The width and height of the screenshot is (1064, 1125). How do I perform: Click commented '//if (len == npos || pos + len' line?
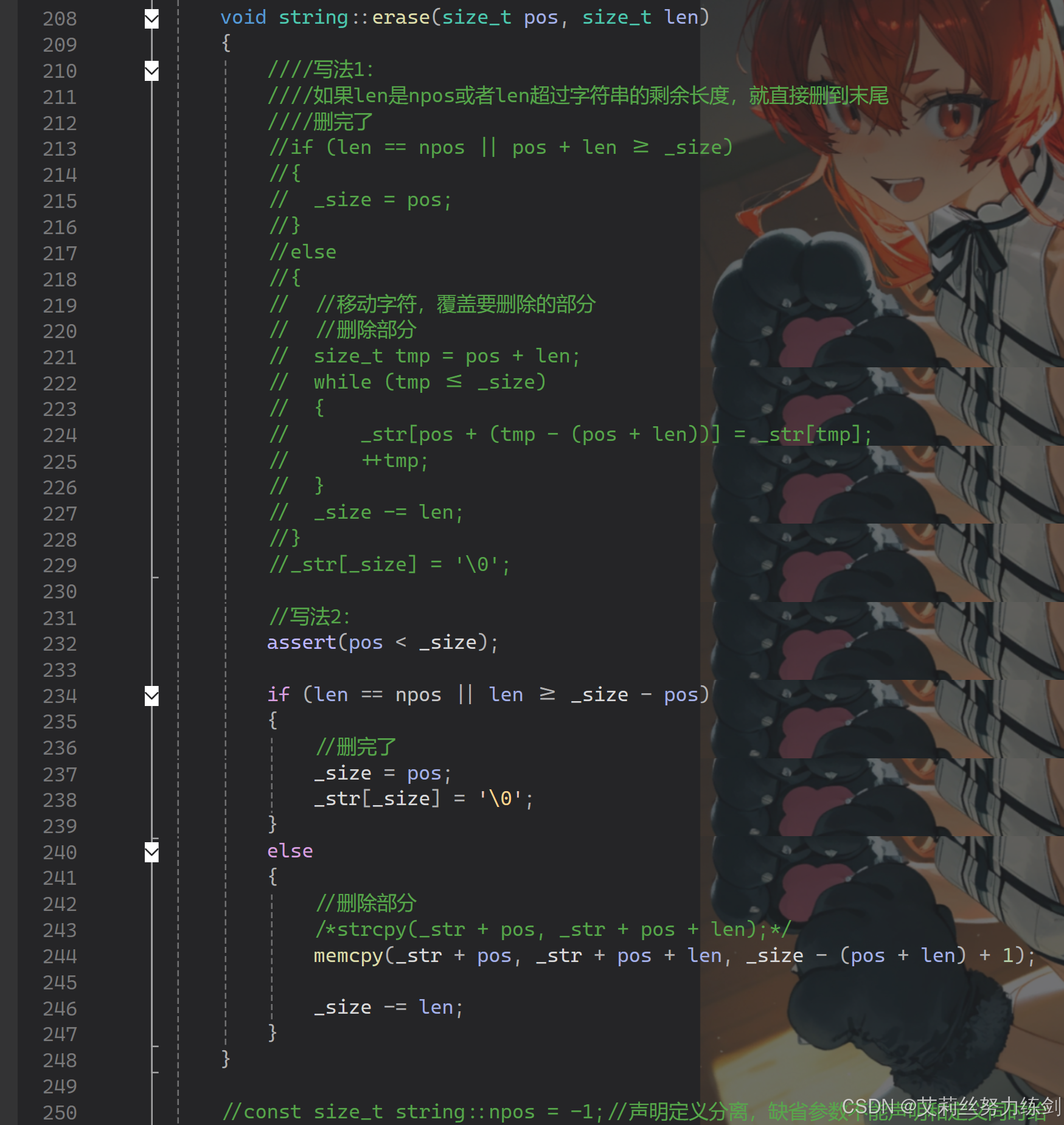(x=501, y=148)
